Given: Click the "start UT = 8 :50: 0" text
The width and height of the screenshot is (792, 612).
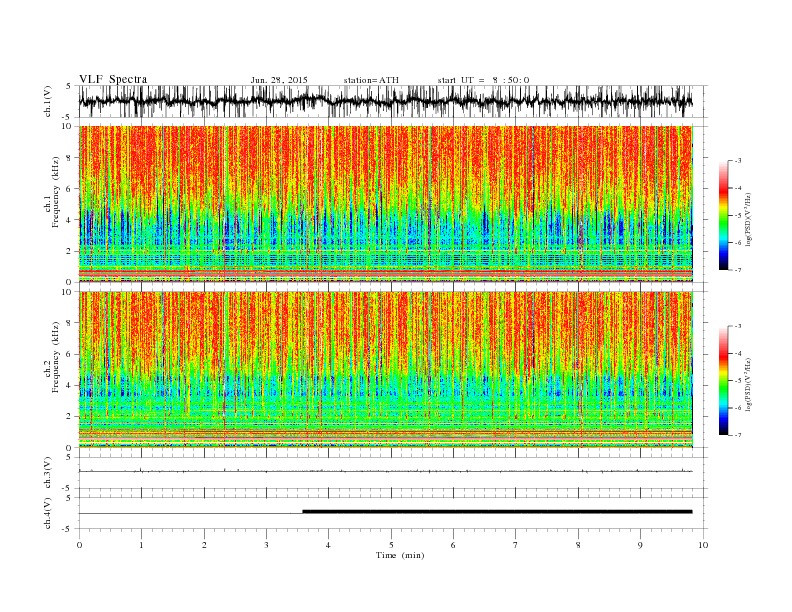Looking at the screenshot, I should coord(483,80).
